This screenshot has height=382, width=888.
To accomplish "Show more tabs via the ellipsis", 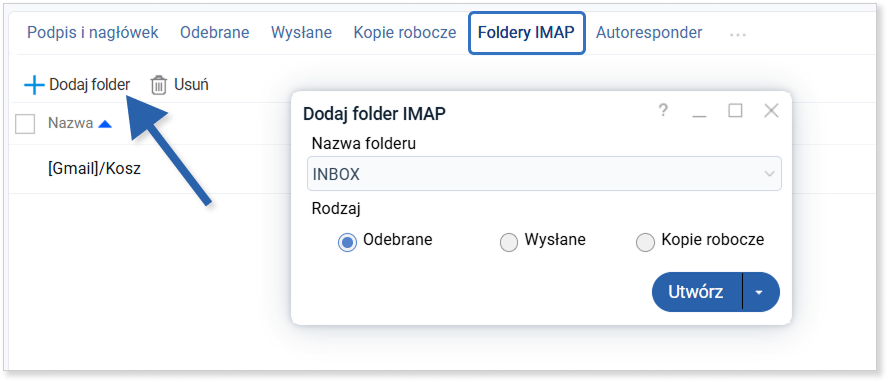I will pos(737,35).
